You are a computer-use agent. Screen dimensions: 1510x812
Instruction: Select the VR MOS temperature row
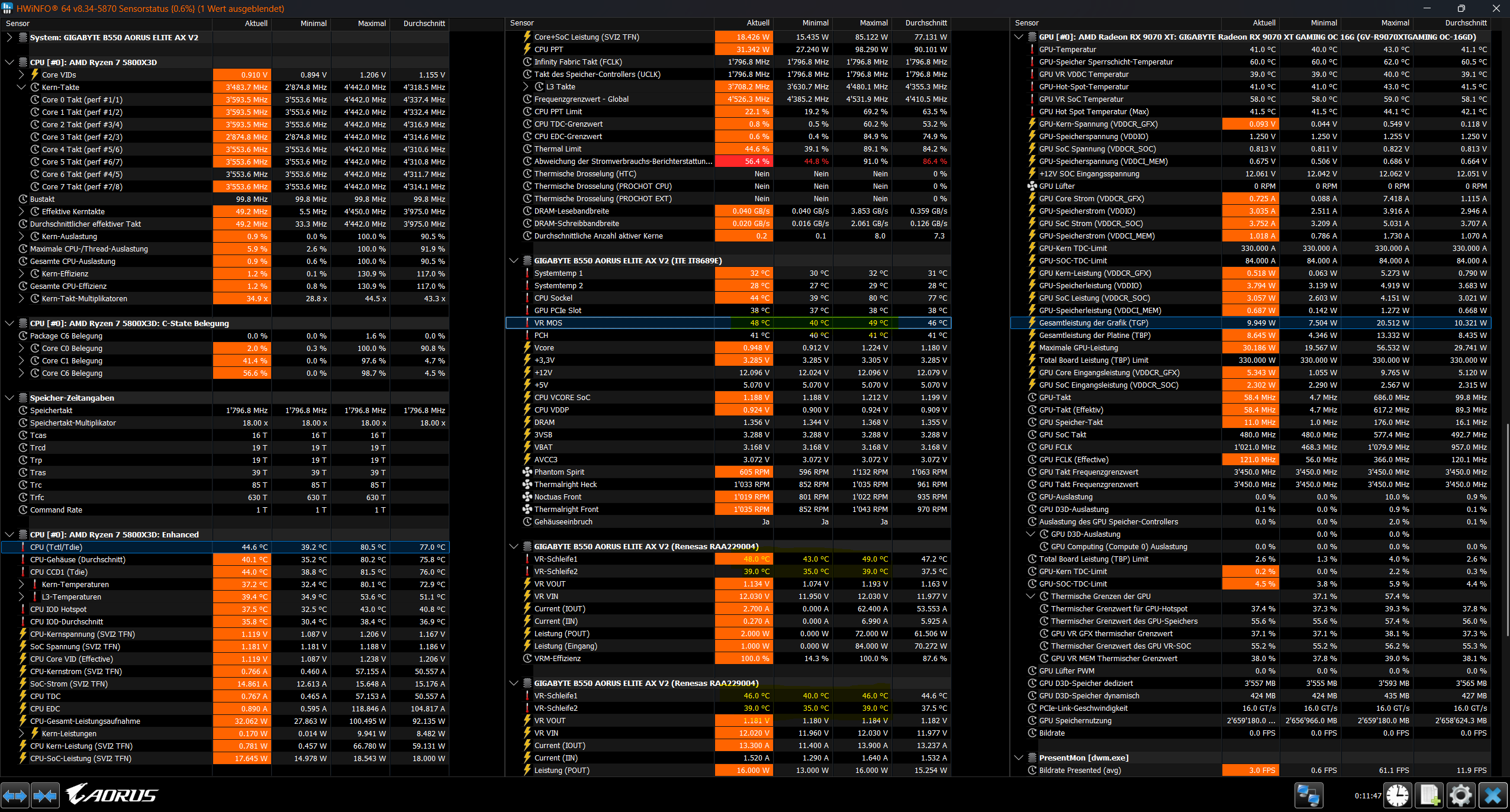(x=548, y=323)
